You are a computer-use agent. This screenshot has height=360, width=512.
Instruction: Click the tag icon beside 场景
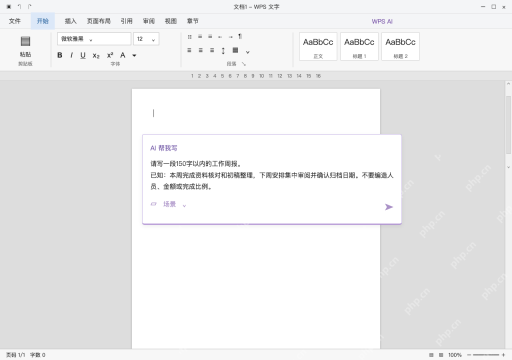click(x=154, y=204)
